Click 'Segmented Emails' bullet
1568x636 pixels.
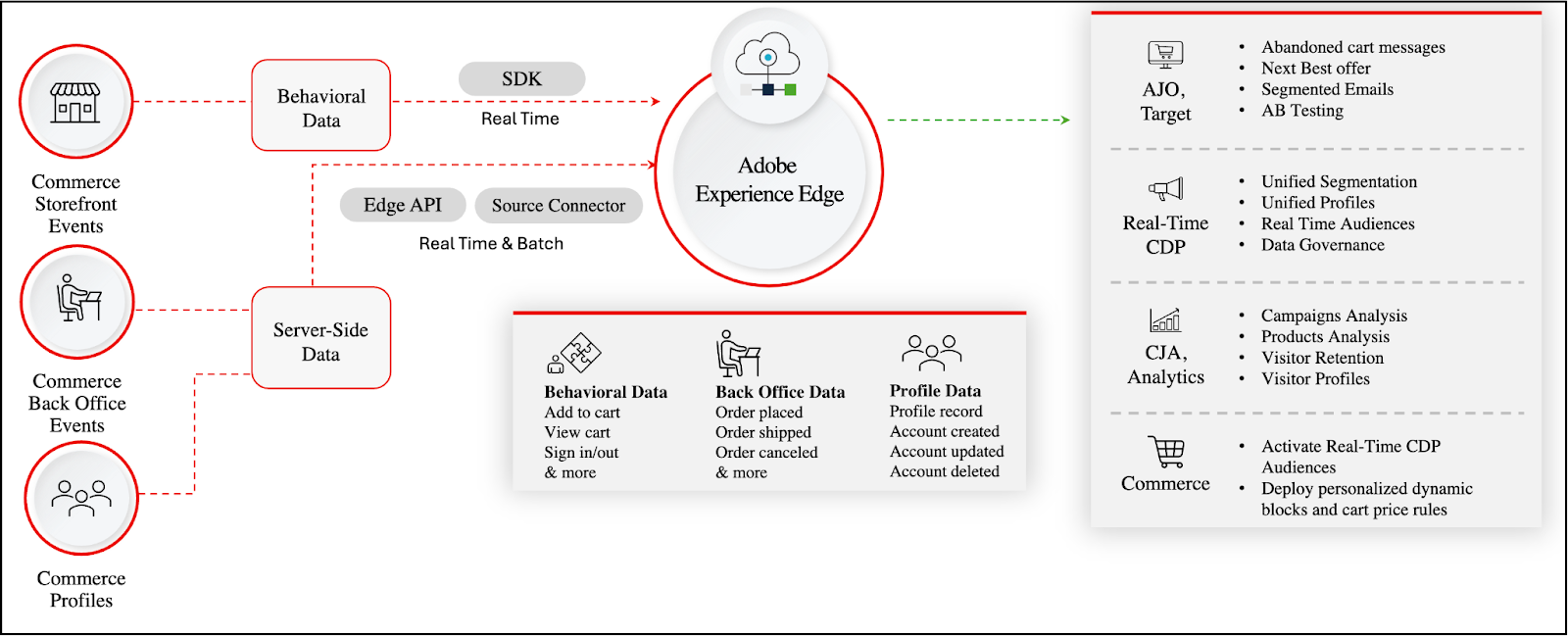(1327, 89)
